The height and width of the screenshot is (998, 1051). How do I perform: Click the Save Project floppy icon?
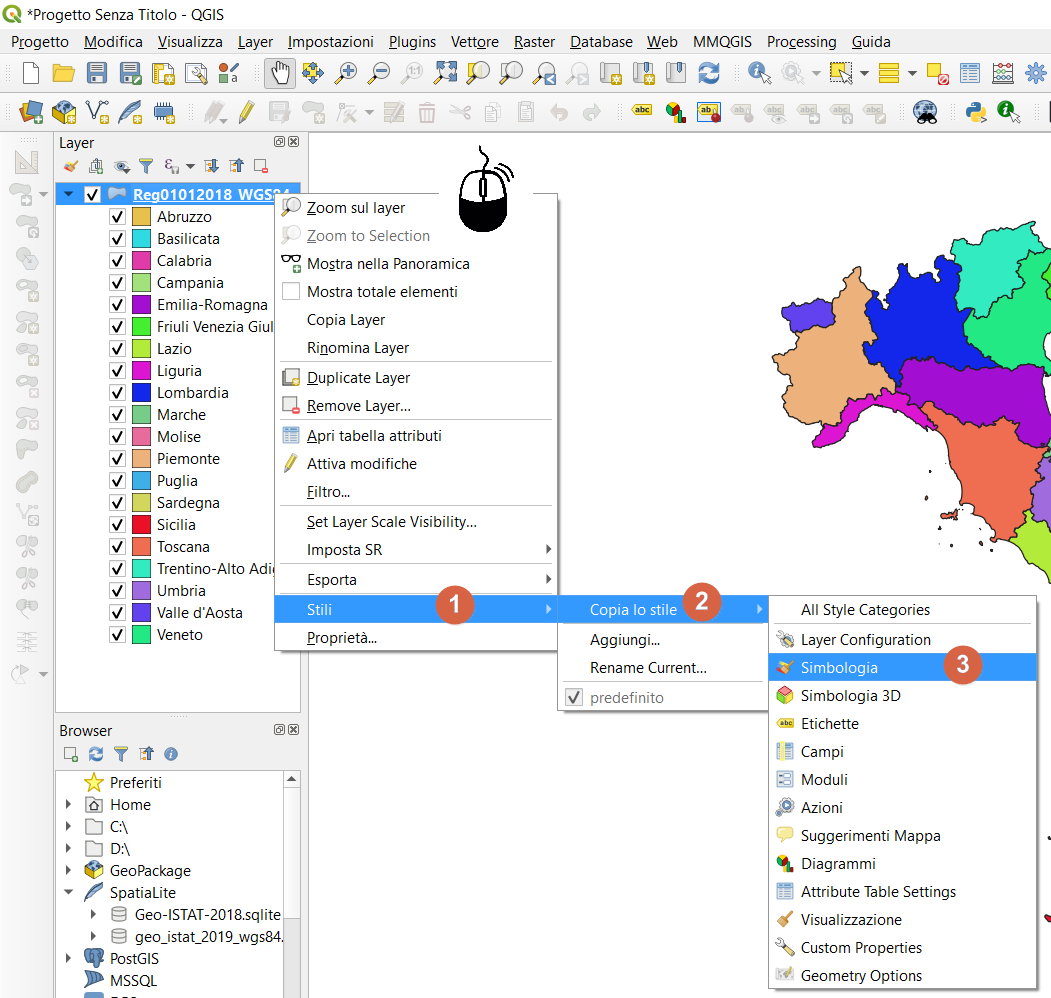(x=97, y=73)
